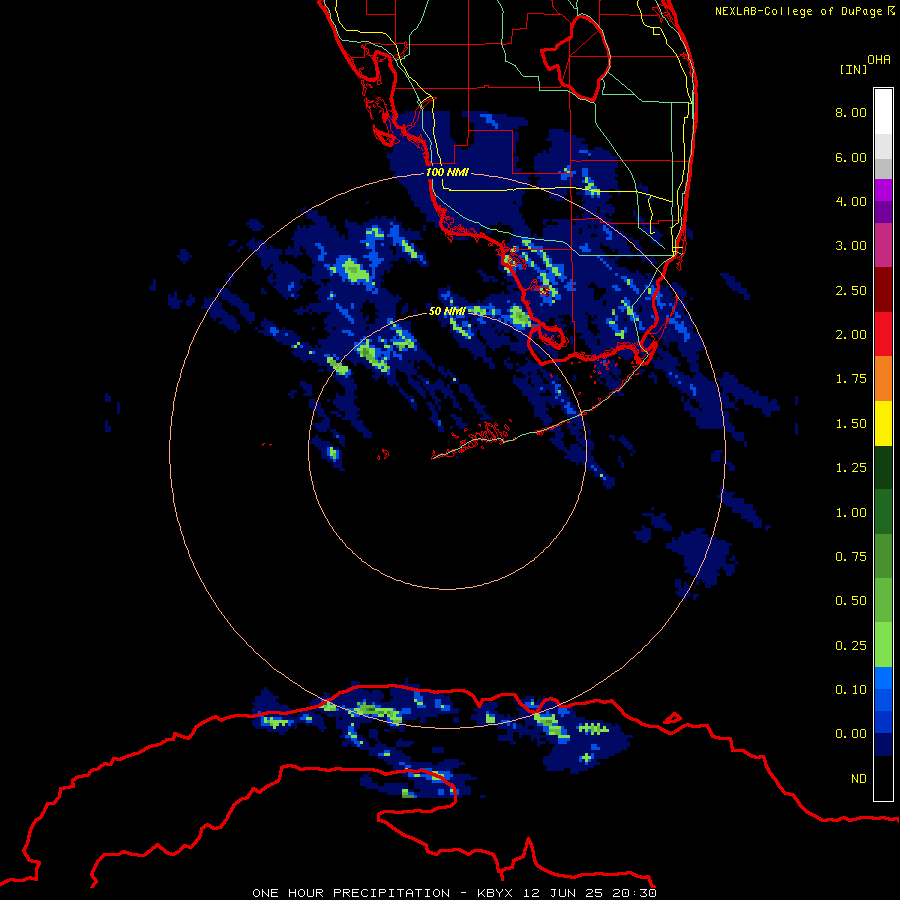Click the '100 NMI' range ring label
The height and width of the screenshot is (900, 900).
point(447,172)
